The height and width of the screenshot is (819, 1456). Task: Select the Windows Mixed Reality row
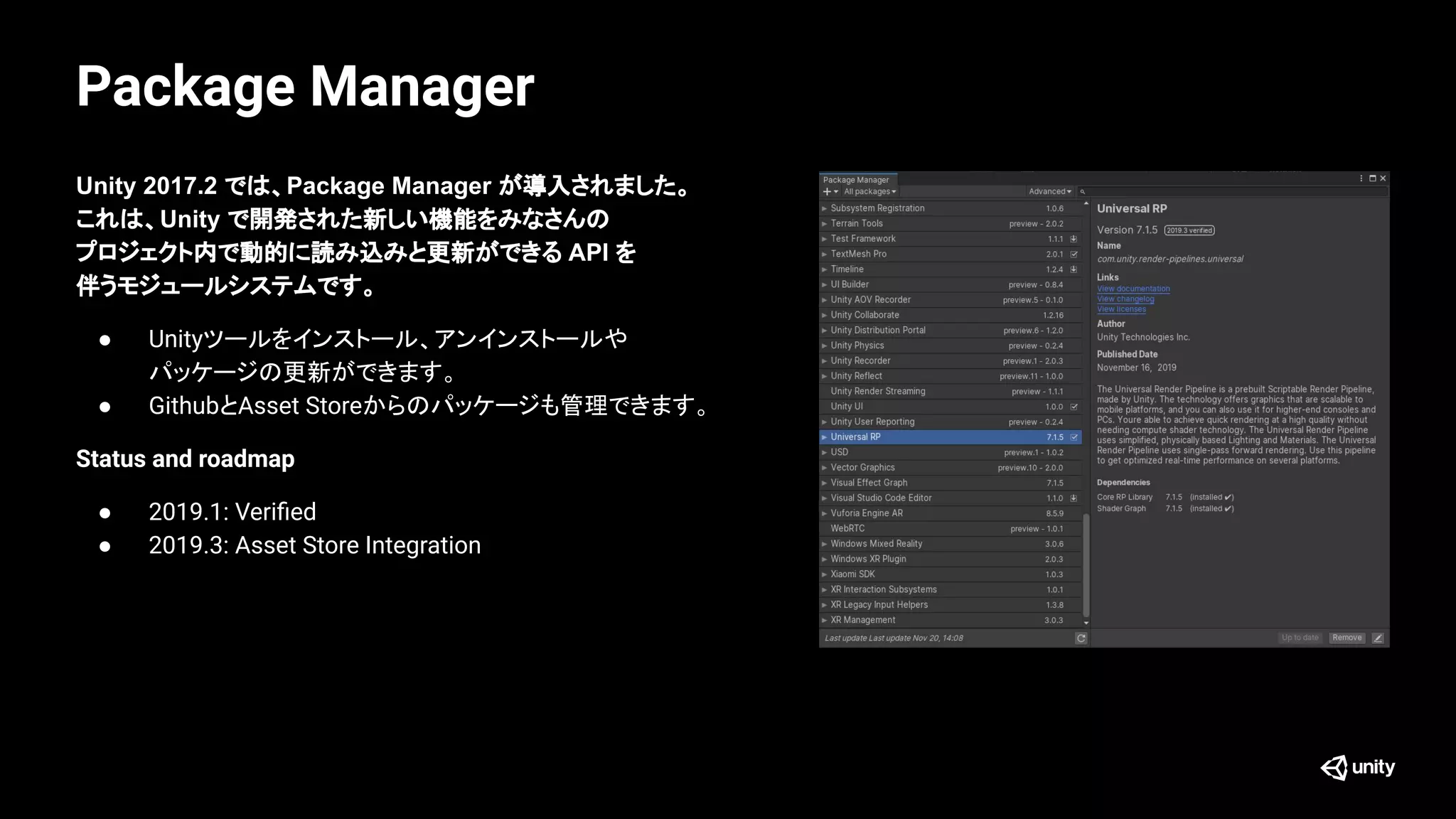[951, 545]
